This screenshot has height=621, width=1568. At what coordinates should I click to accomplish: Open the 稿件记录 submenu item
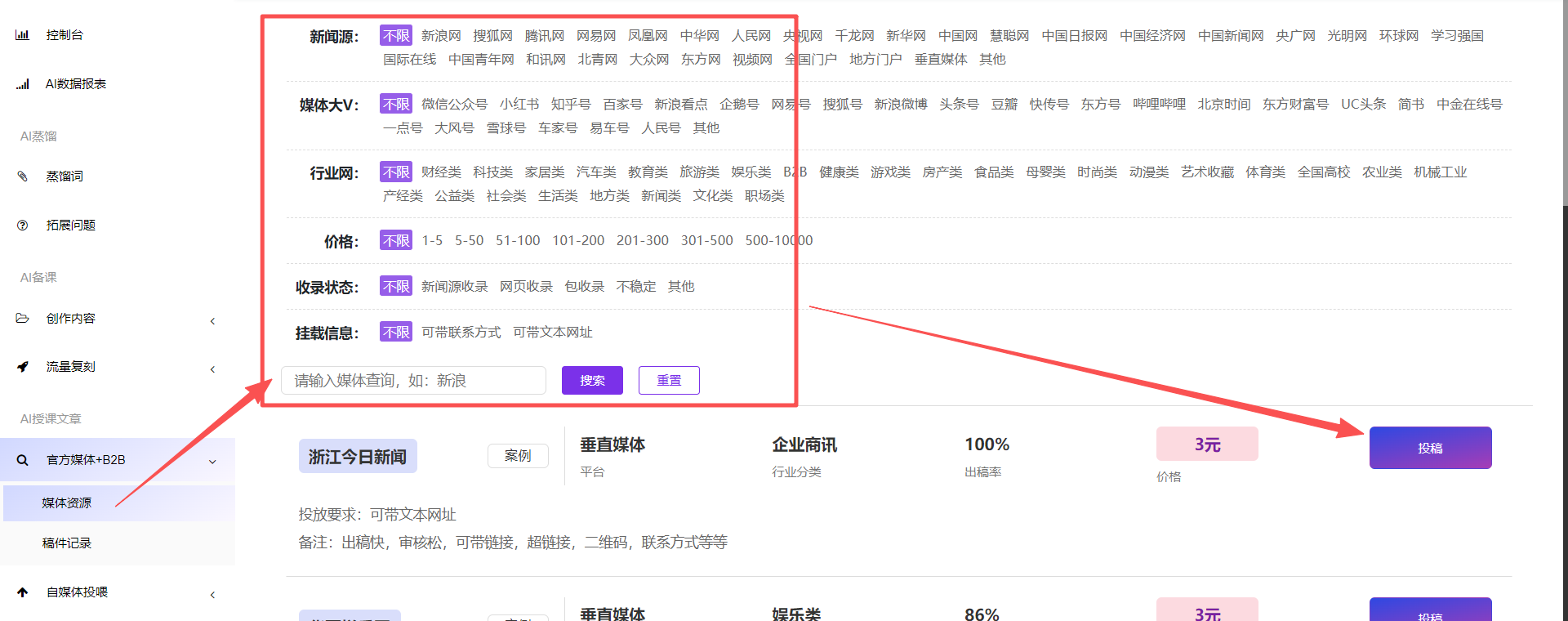67,543
